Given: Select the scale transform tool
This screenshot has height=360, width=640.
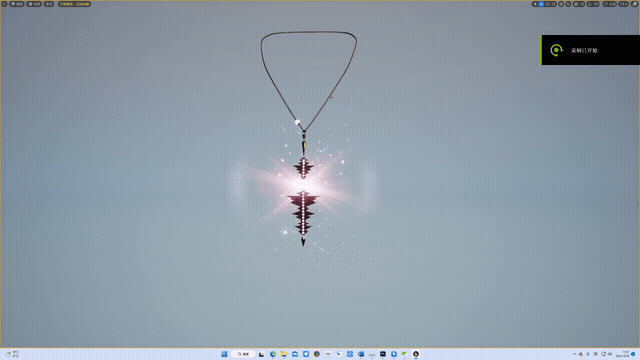Looking at the screenshot, I should point(553,4).
